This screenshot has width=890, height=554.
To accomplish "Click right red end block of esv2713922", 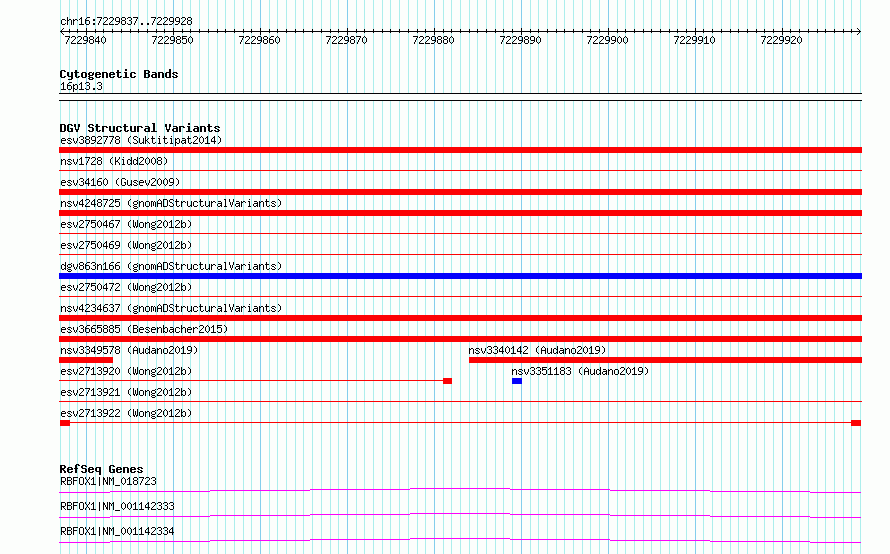I will (856, 423).
